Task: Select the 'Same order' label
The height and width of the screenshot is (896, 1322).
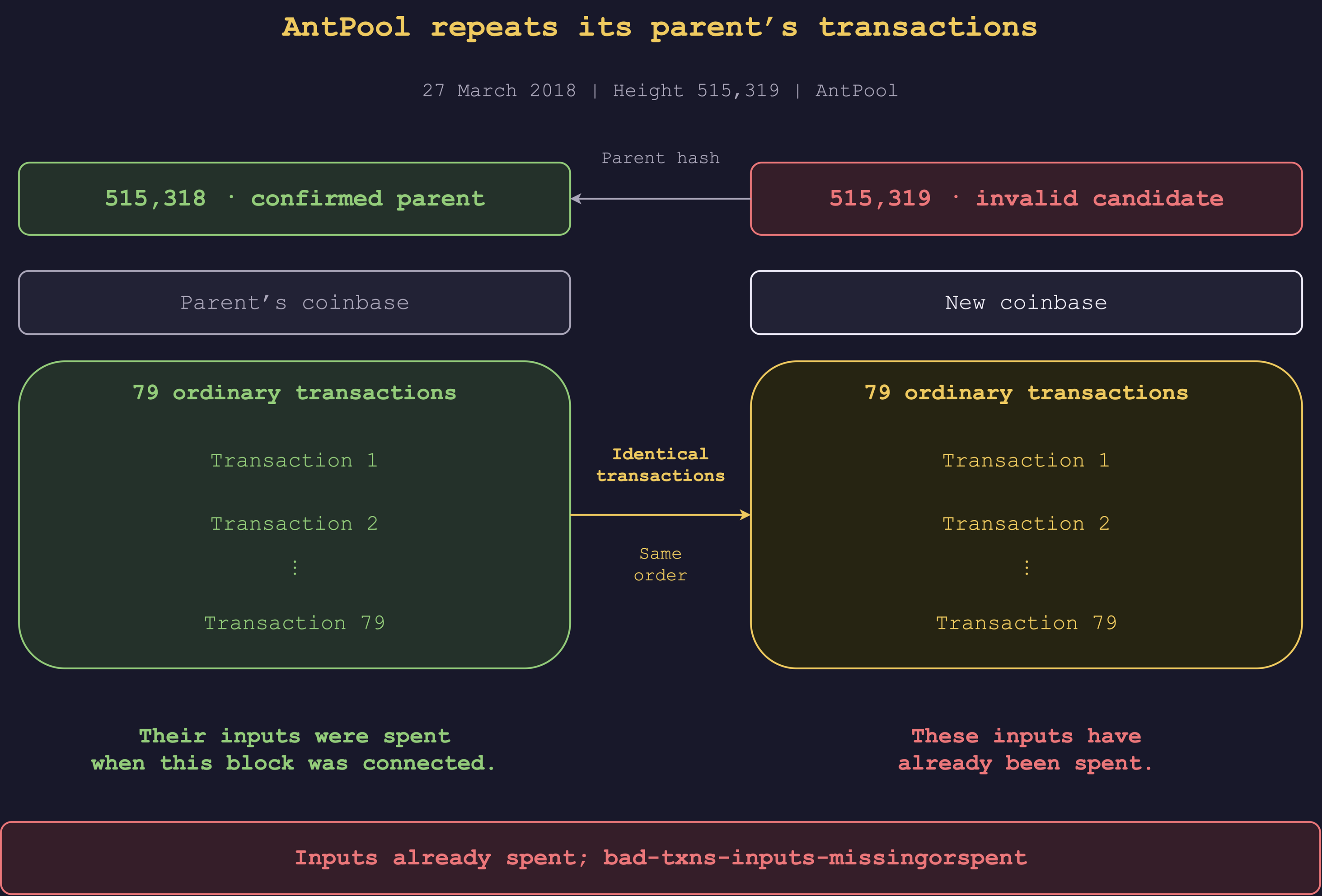Action: click(x=661, y=564)
